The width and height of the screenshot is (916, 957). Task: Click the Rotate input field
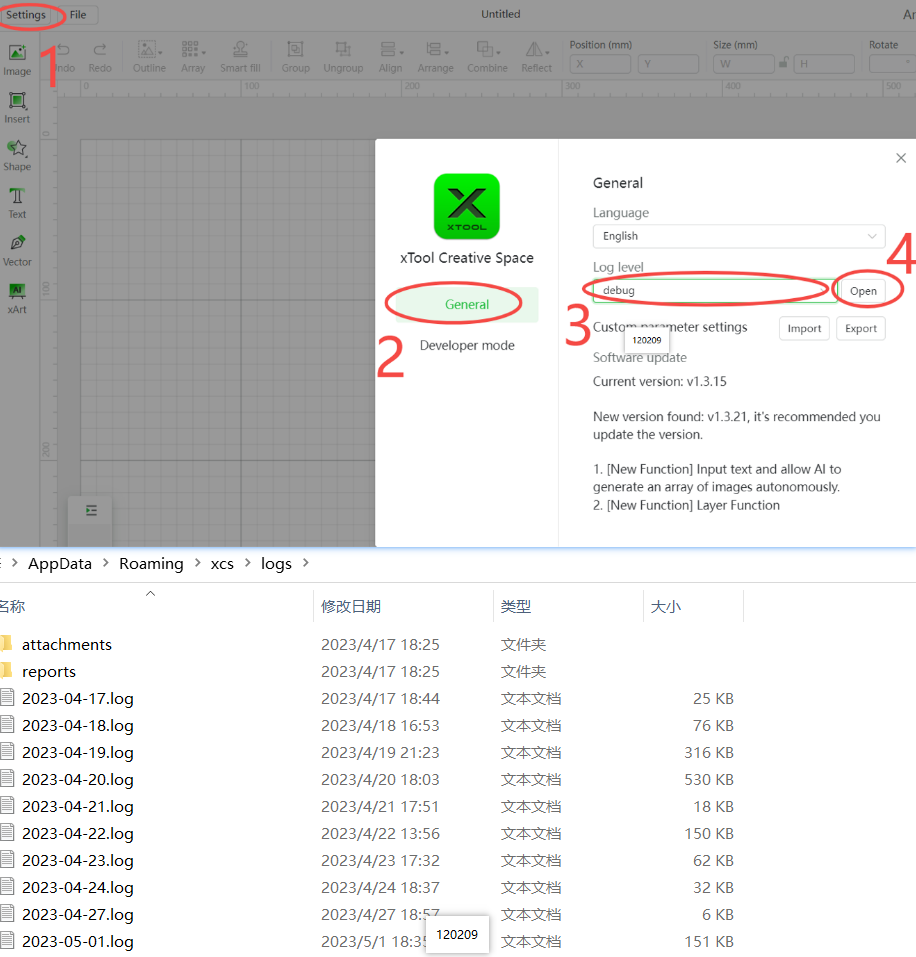(892, 63)
